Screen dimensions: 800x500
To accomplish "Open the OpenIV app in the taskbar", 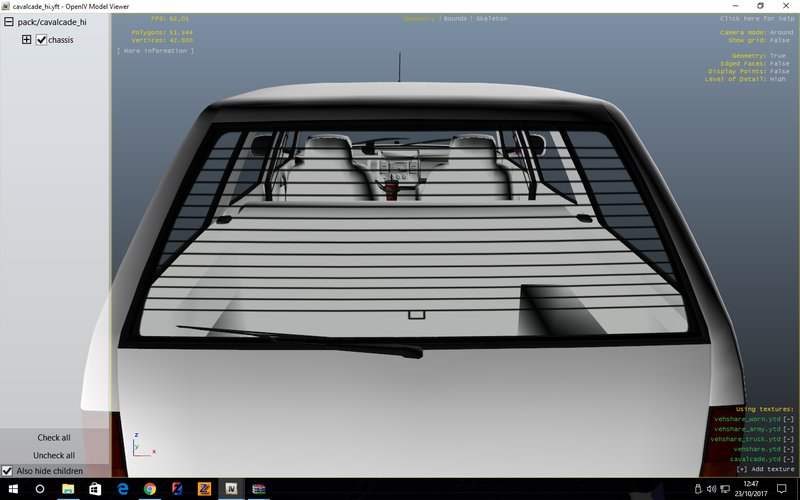I will click(231, 489).
